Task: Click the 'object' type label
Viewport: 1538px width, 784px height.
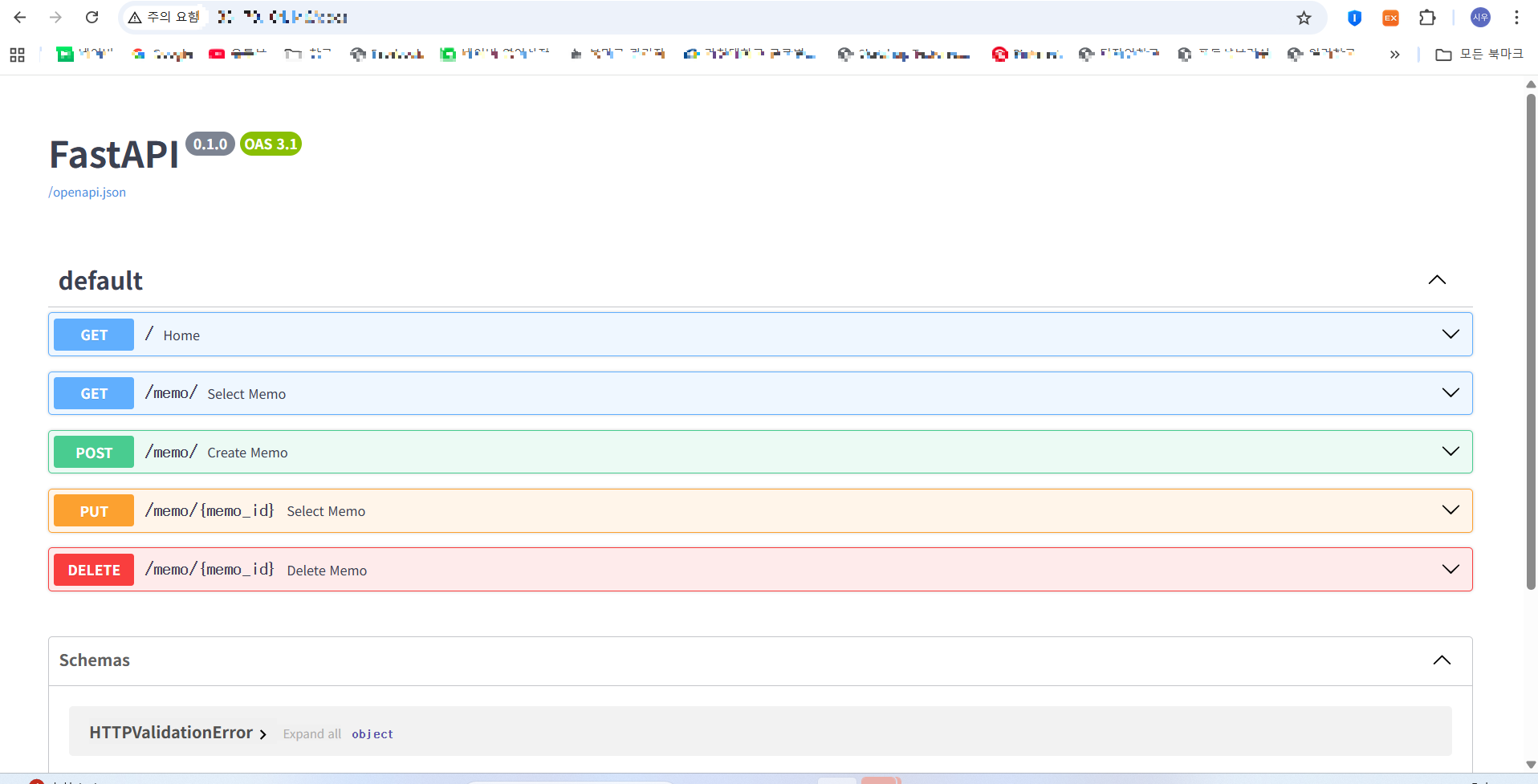Action: coord(372,734)
